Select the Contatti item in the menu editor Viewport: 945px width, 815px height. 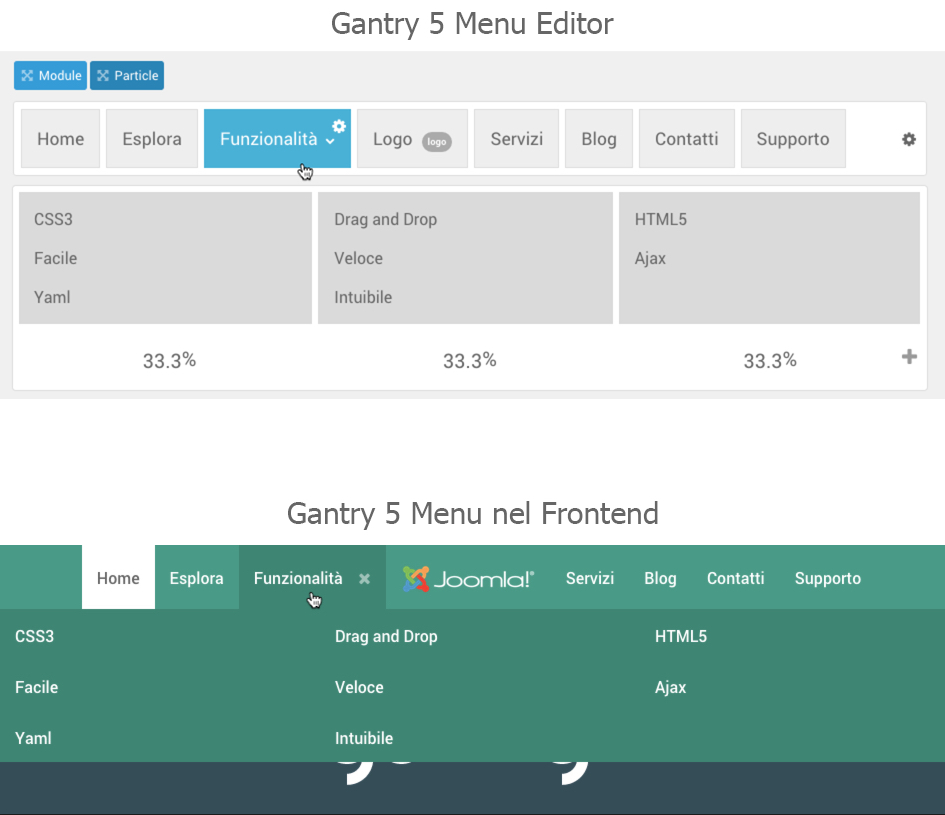click(686, 139)
